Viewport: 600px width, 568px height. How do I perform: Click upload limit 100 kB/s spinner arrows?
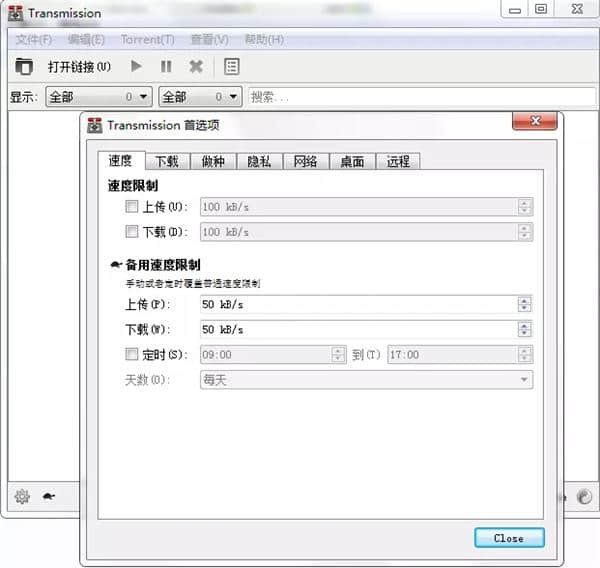pos(525,207)
